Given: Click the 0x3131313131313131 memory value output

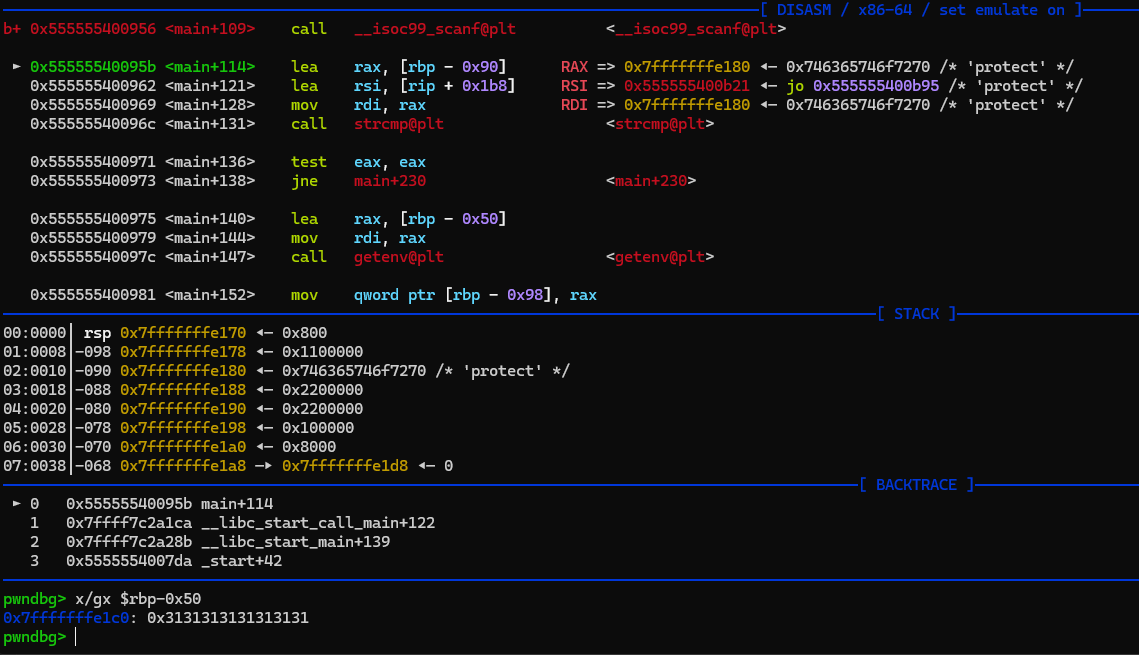Looking at the screenshot, I should [x=228, y=618].
